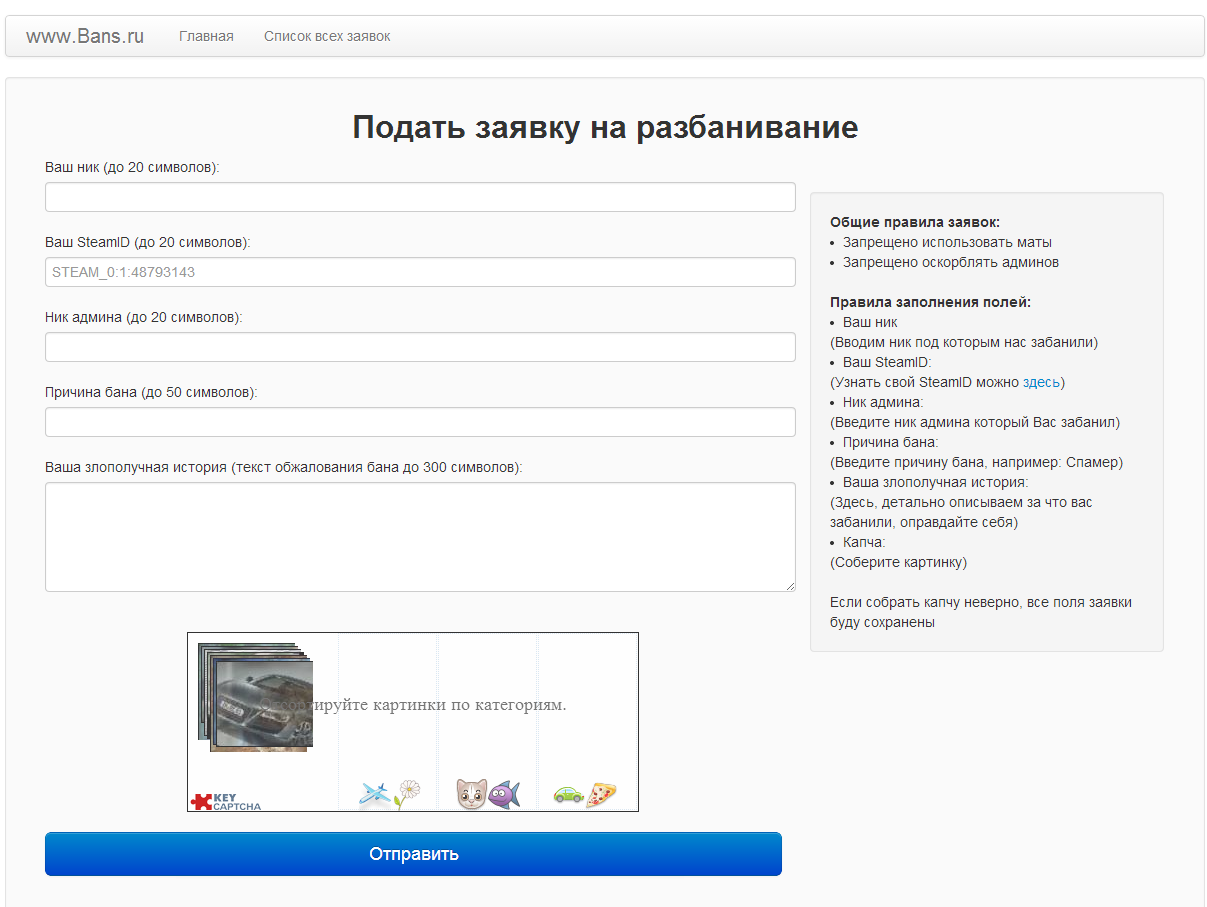This screenshot has height=907, width=1207.
Task: Open the Главная navigation item
Action: (x=206, y=36)
